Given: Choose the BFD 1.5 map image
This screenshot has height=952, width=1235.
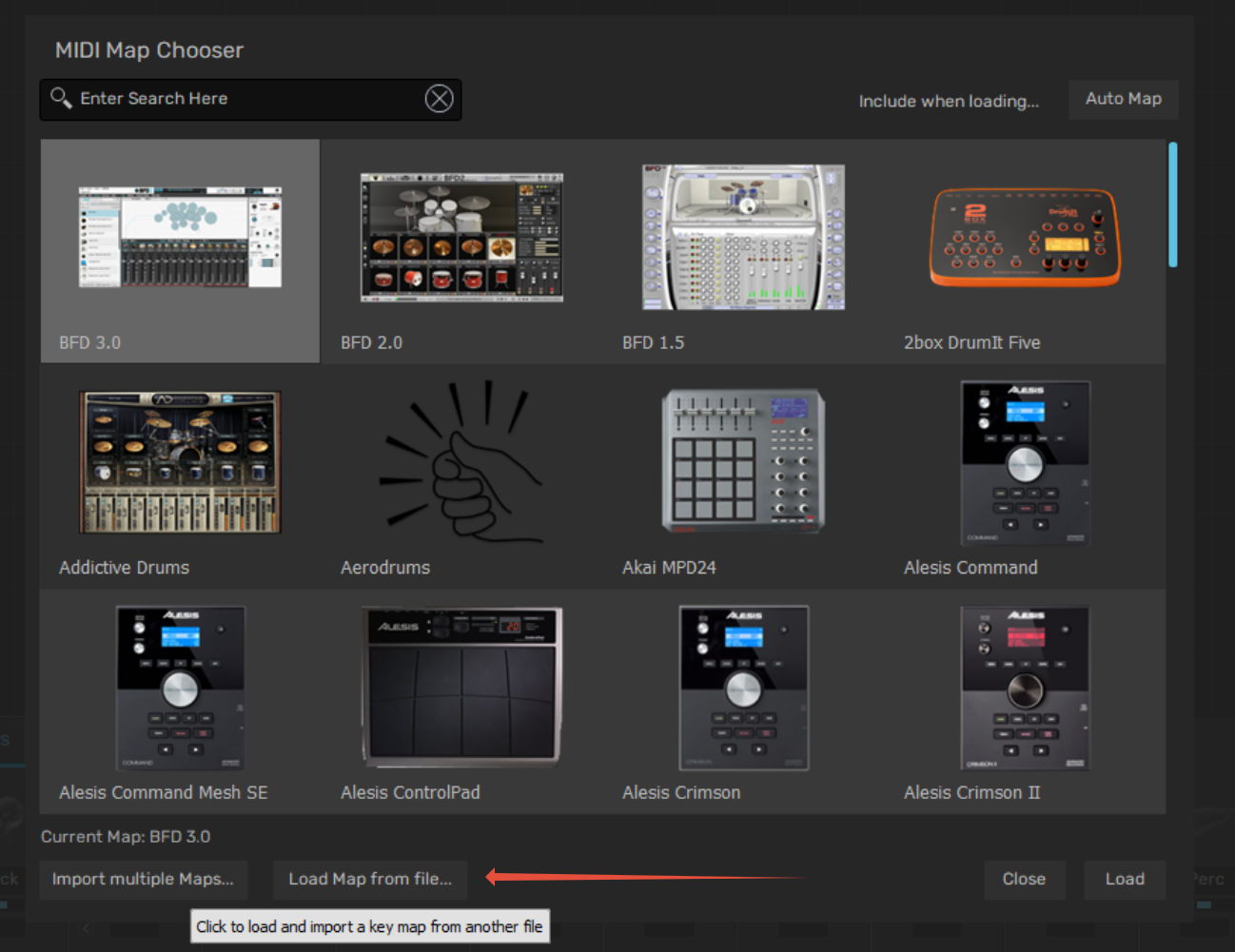Looking at the screenshot, I should point(743,237).
